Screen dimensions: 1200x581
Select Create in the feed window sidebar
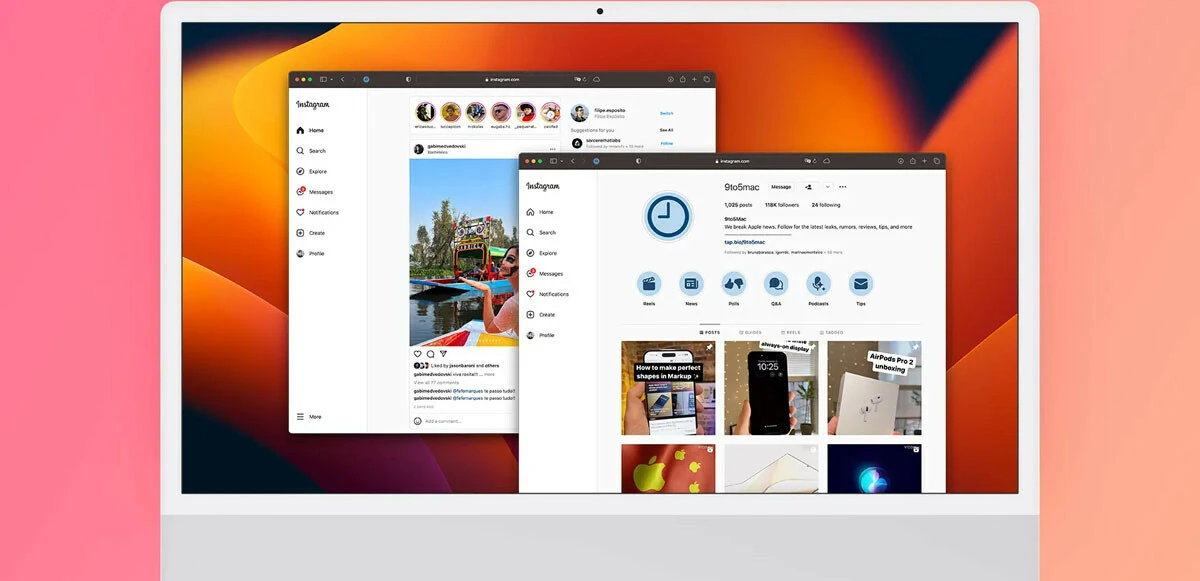point(311,233)
